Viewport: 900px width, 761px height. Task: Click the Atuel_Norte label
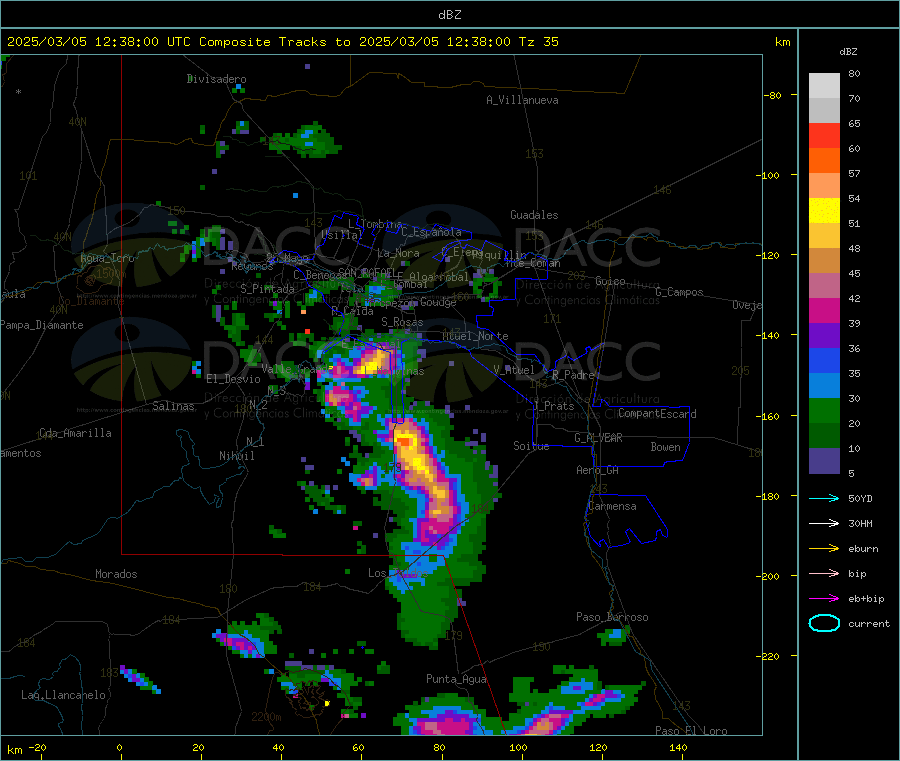click(x=475, y=336)
